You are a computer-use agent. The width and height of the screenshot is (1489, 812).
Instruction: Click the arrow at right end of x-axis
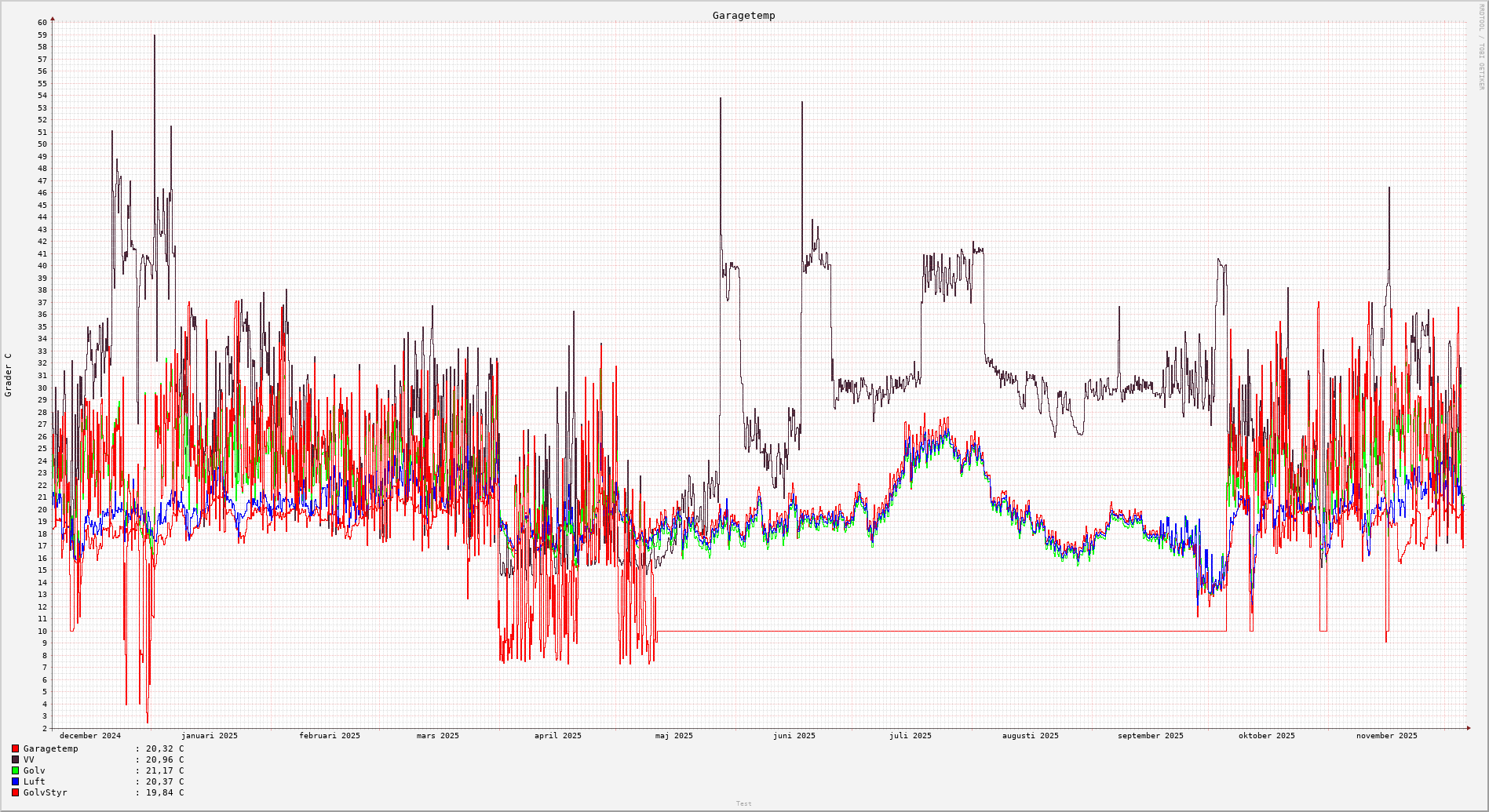pos(1468,728)
